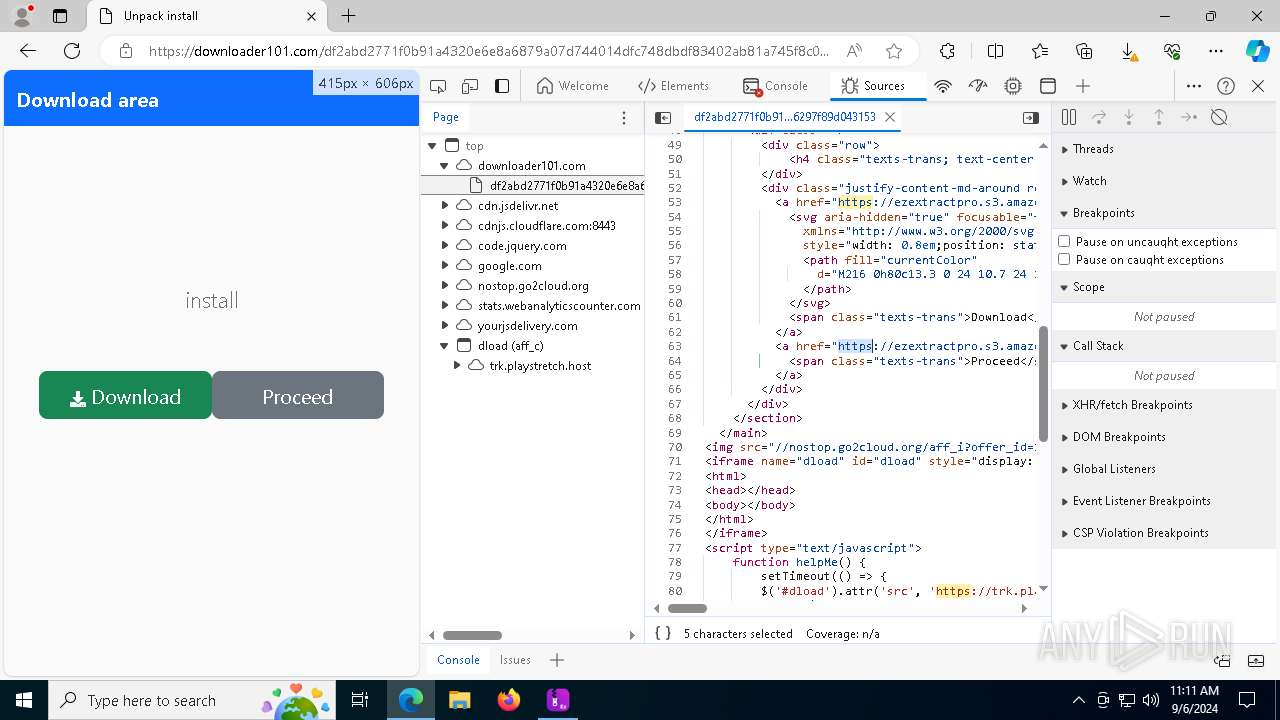Screen dimensions: 1280x720
Task: Click the inspect element picker icon
Action: (x=438, y=86)
